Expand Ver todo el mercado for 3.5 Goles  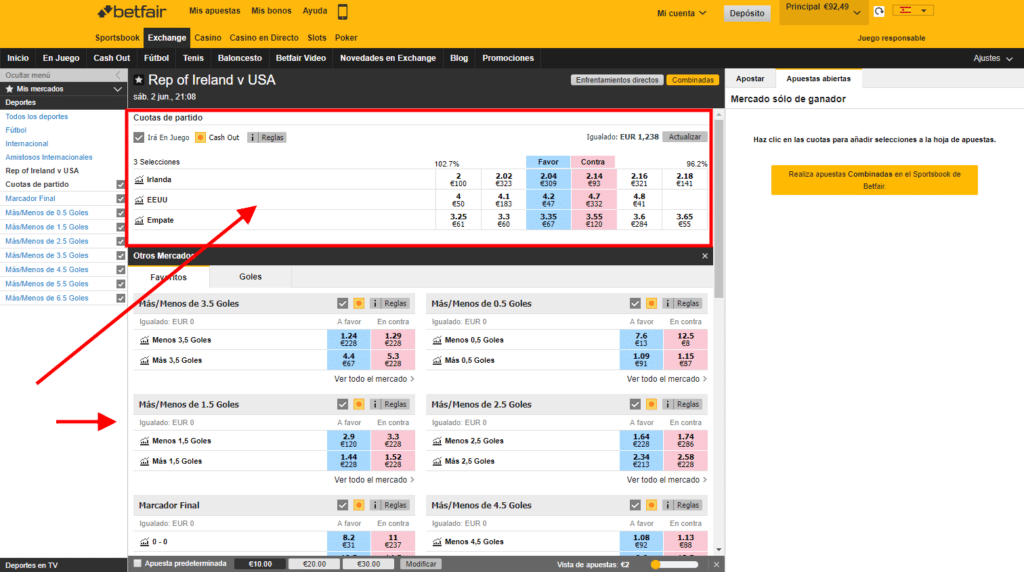coord(374,379)
